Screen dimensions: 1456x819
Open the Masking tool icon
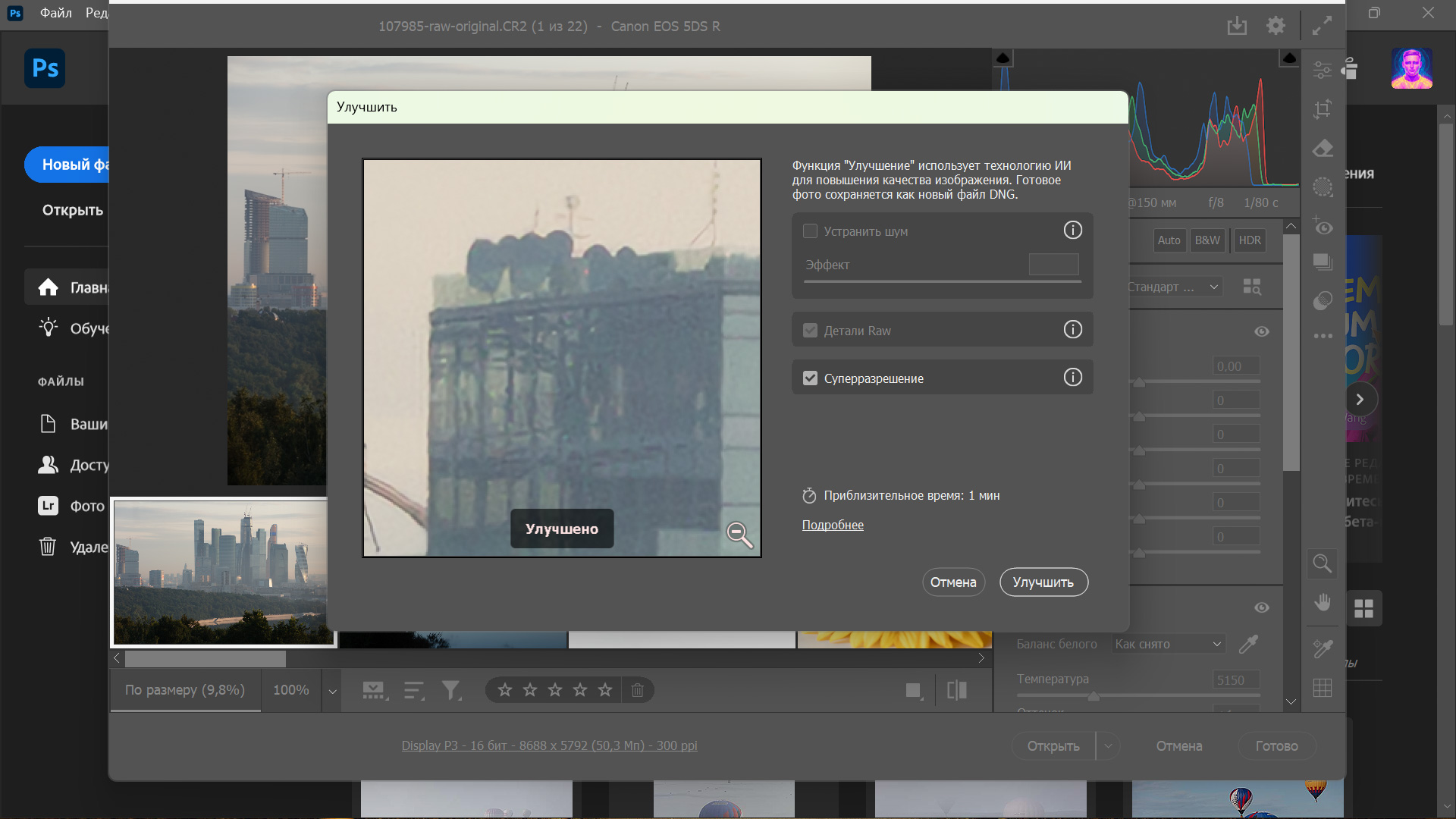pos(1323,187)
